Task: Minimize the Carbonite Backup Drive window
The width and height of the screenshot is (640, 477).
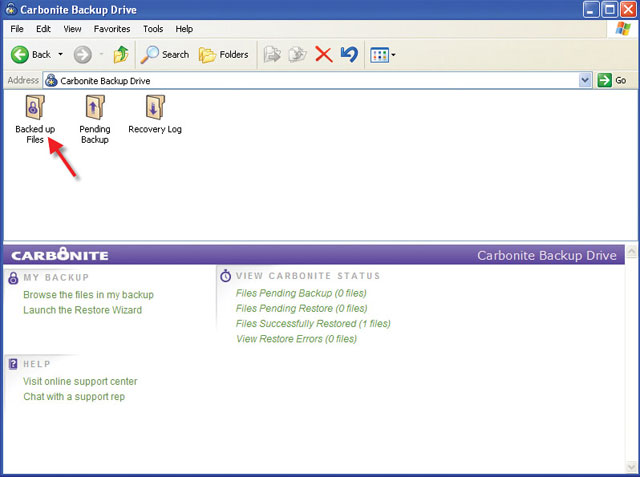Action: [x=591, y=9]
